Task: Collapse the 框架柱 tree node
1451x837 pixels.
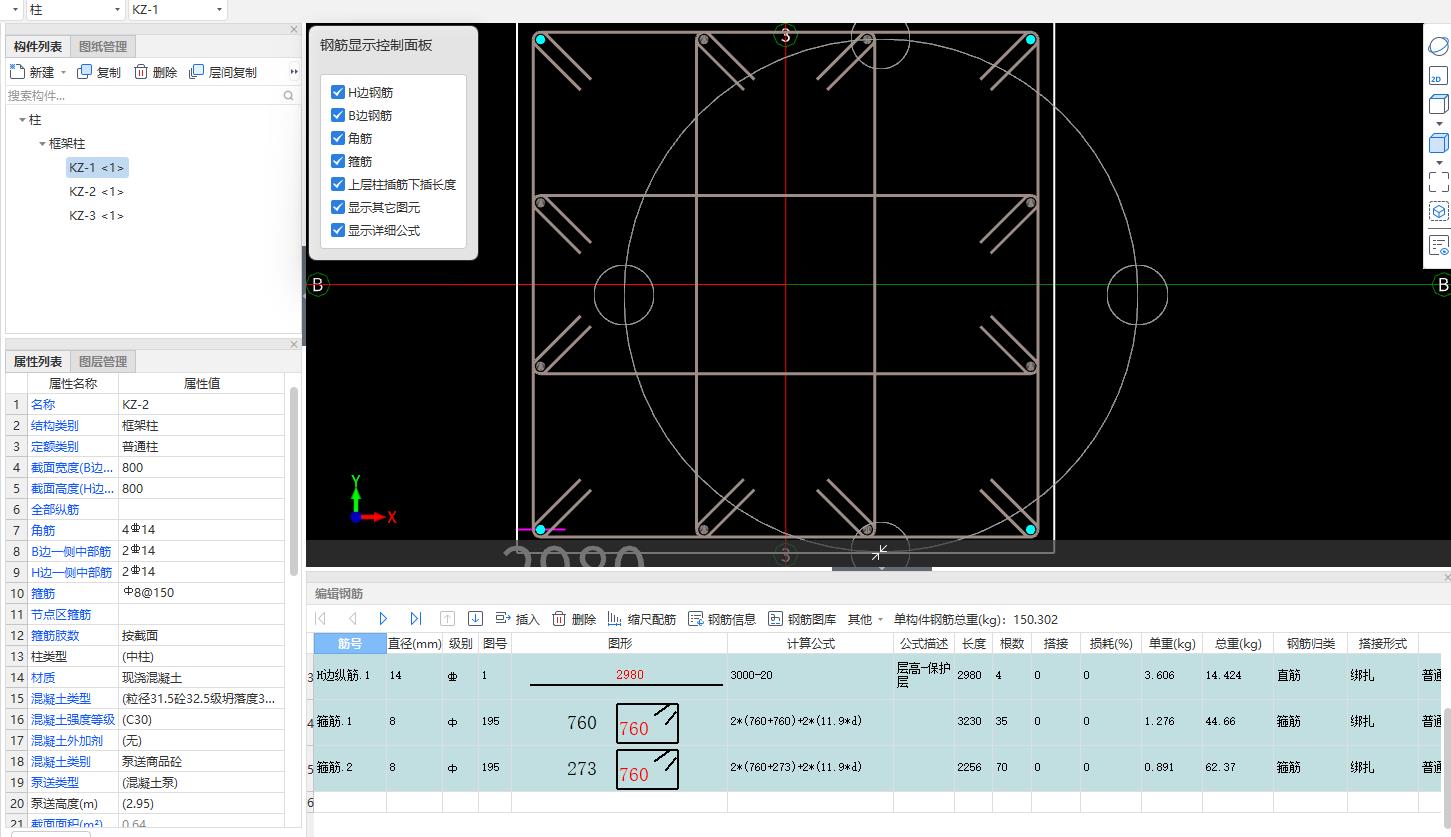Action: [x=42, y=144]
